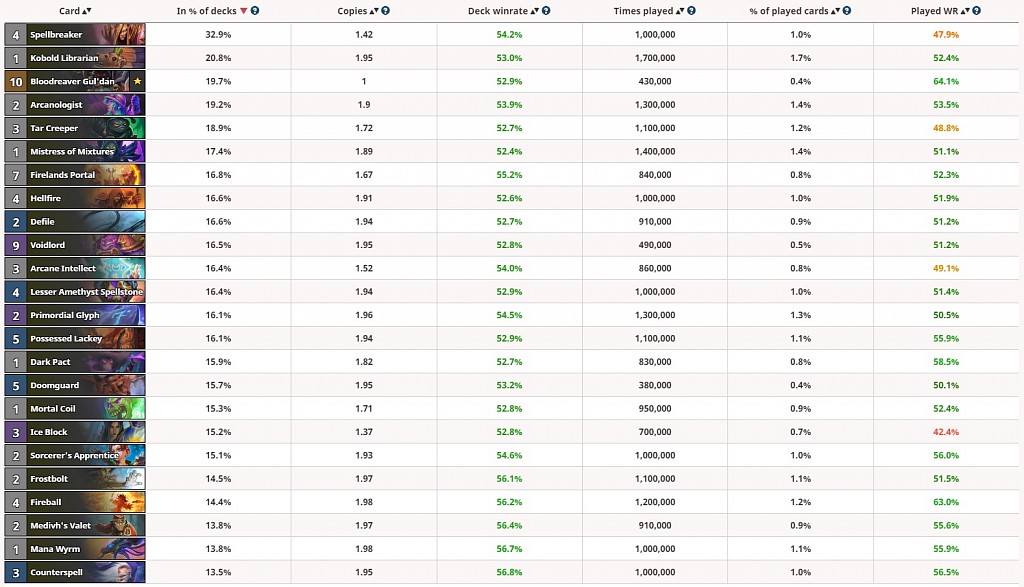Open the Spellbreaker card entry
The image size is (1024, 587).
coord(75,35)
